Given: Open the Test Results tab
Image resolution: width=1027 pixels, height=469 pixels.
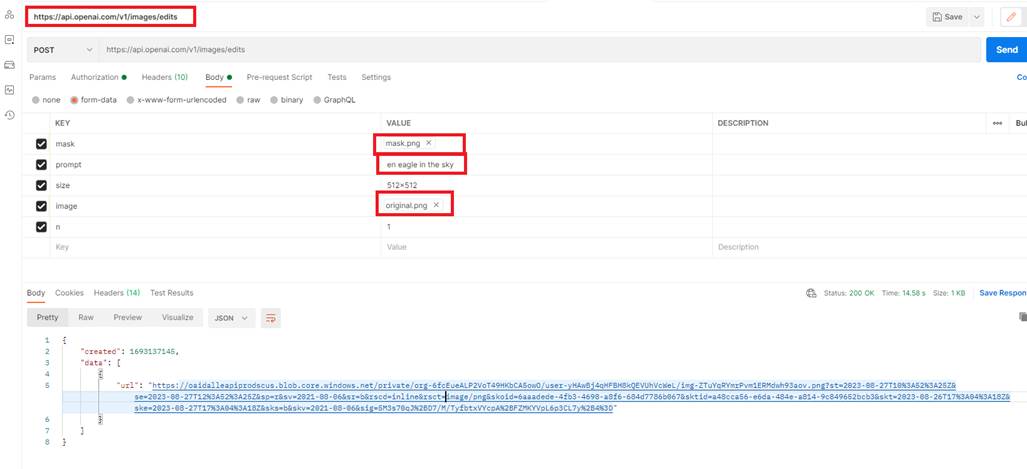Looking at the screenshot, I should click(172, 293).
